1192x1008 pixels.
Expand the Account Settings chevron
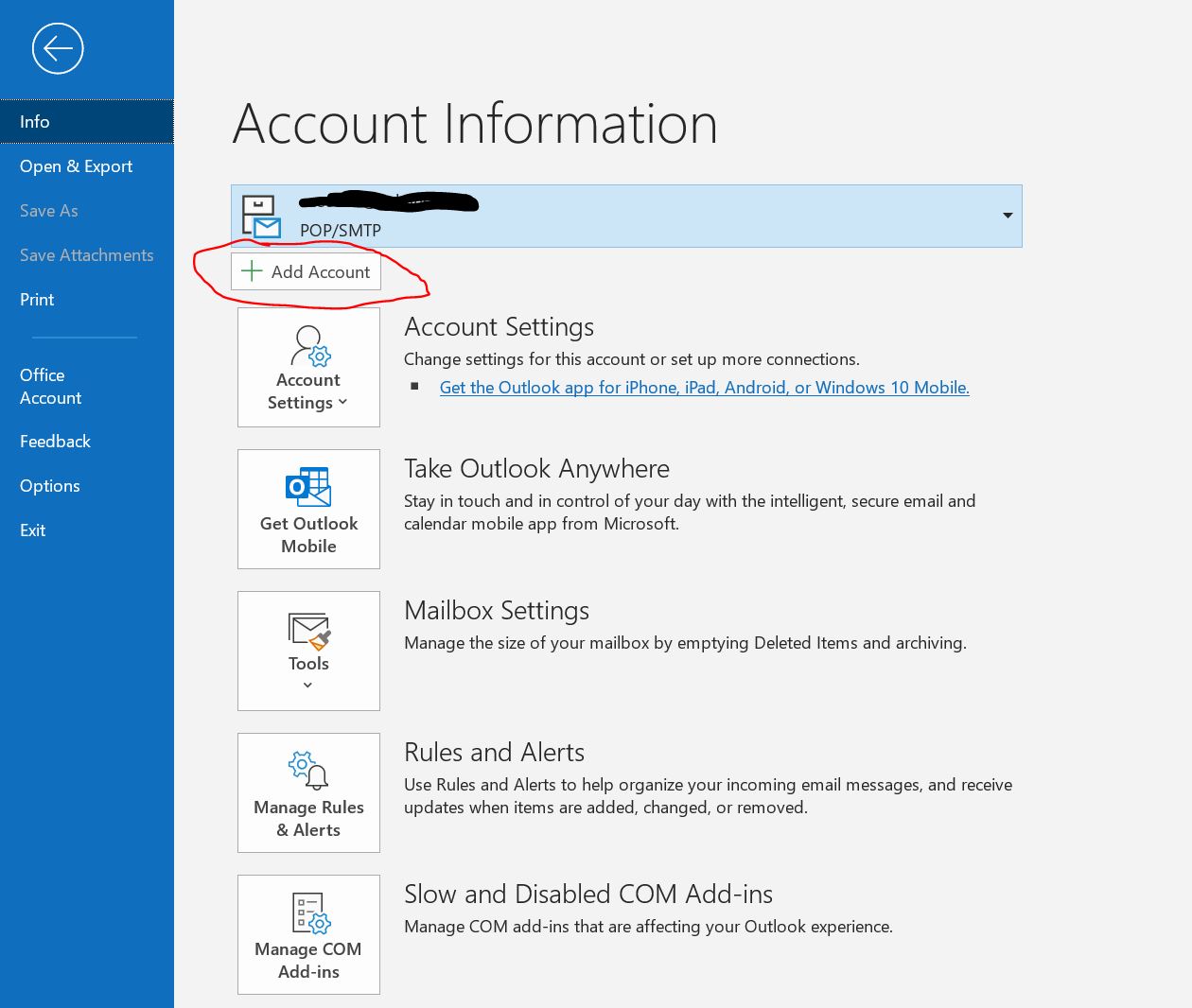pyautogui.click(x=342, y=402)
